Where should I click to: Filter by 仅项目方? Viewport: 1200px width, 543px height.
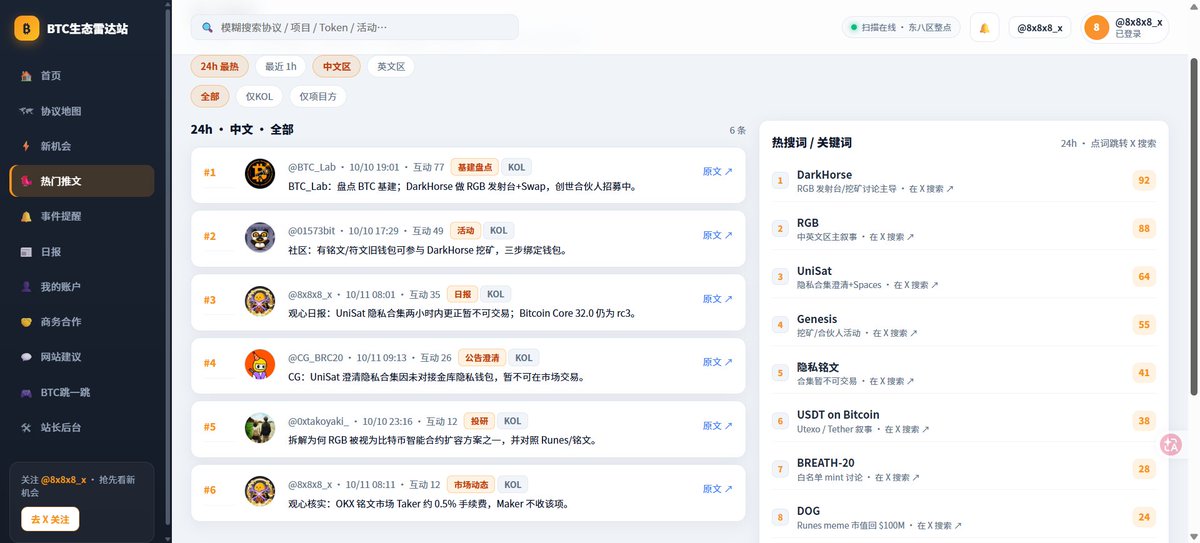[x=318, y=96]
